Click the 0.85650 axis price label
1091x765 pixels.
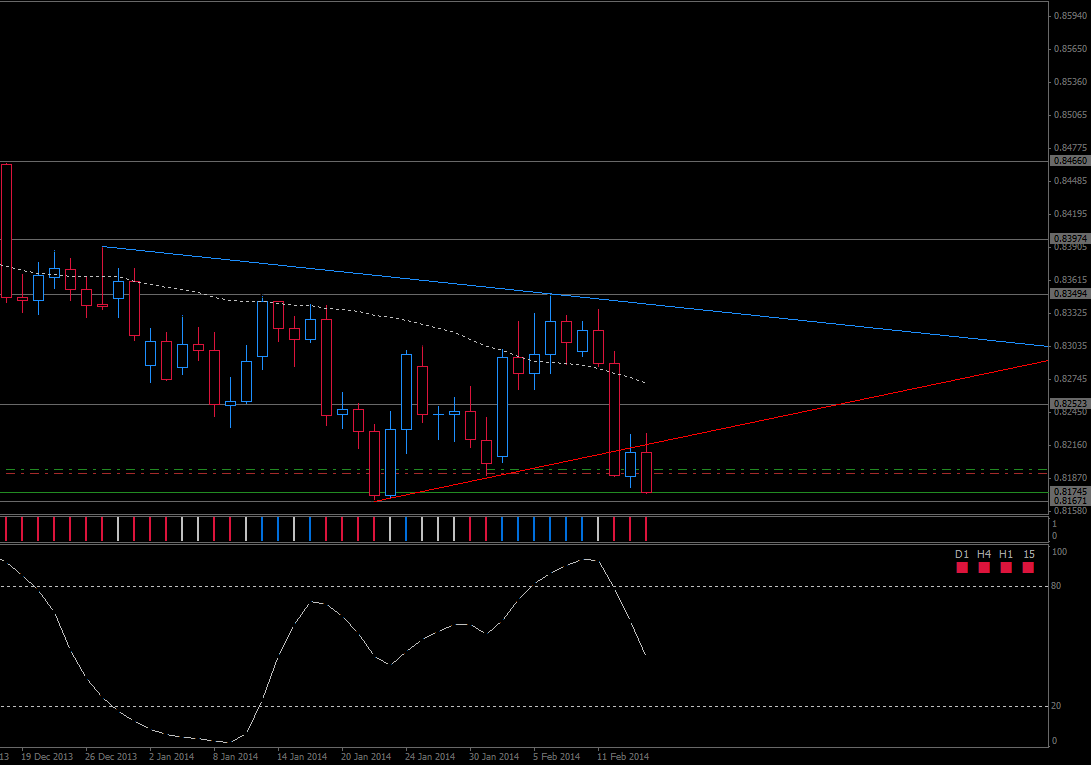pyautogui.click(x=1070, y=49)
